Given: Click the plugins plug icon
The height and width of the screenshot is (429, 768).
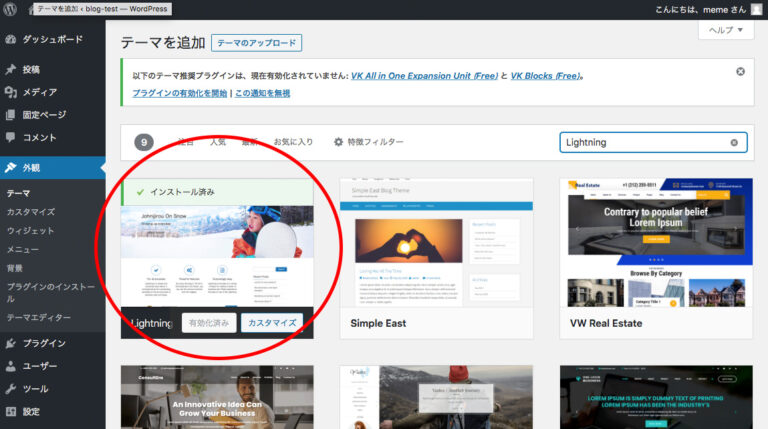Looking at the screenshot, I should click(x=11, y=343).
